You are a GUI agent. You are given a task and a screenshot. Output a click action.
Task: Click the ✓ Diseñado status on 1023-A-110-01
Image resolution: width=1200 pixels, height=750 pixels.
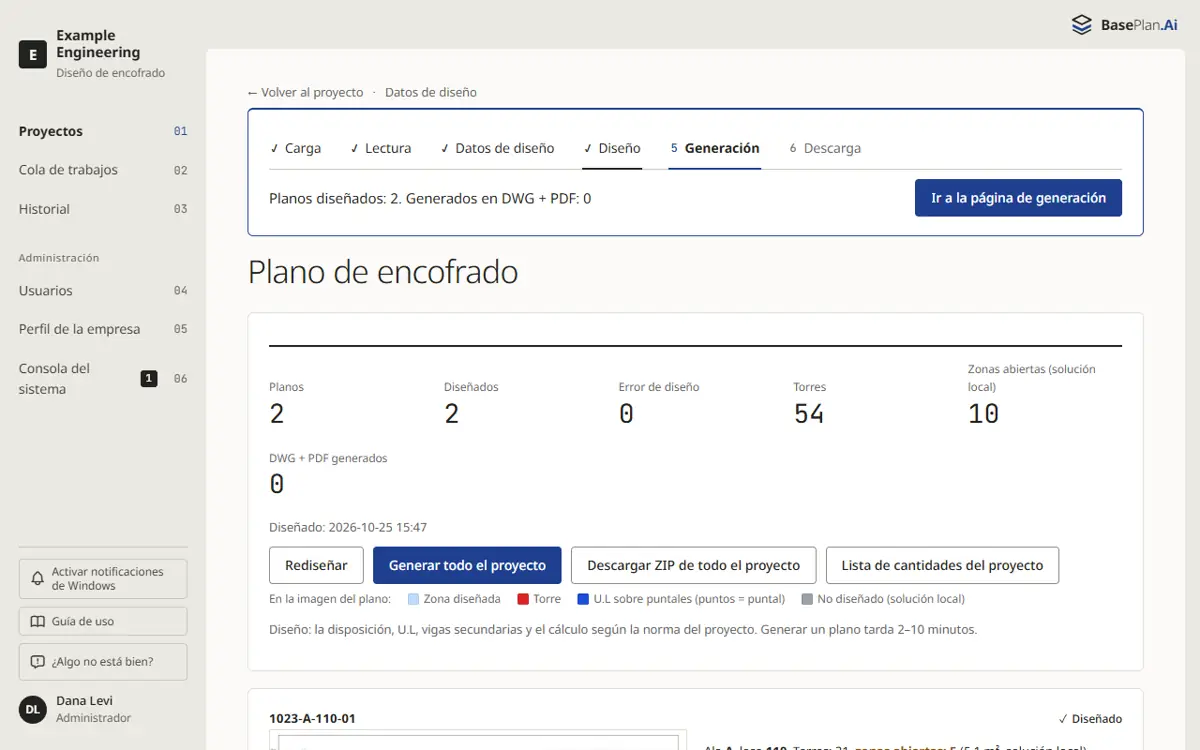point(1090,719)
